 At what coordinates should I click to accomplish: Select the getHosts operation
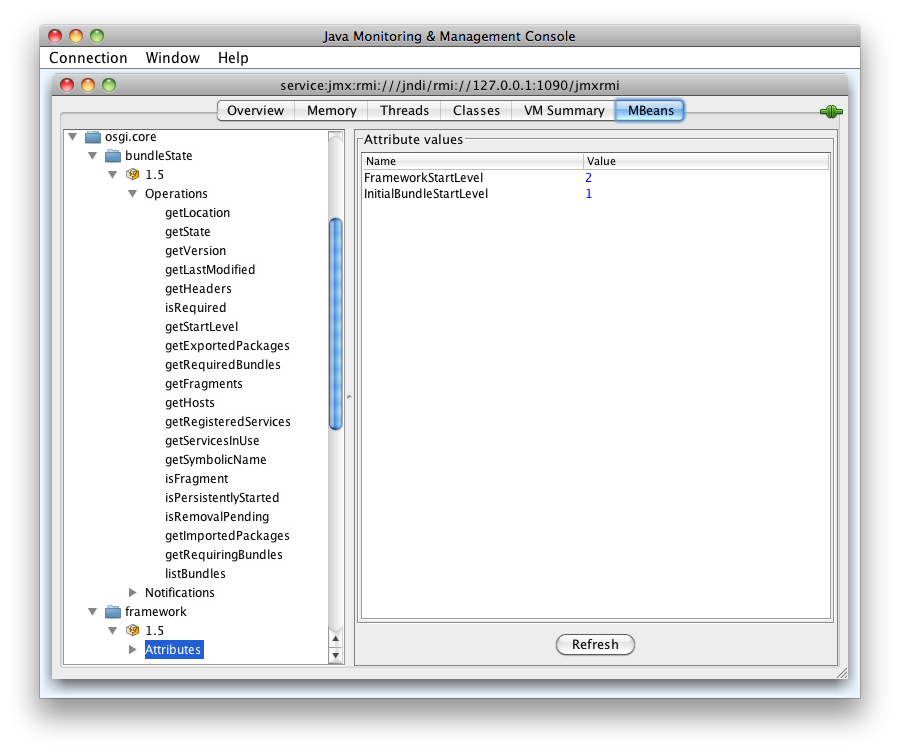(x=190, y=402)
